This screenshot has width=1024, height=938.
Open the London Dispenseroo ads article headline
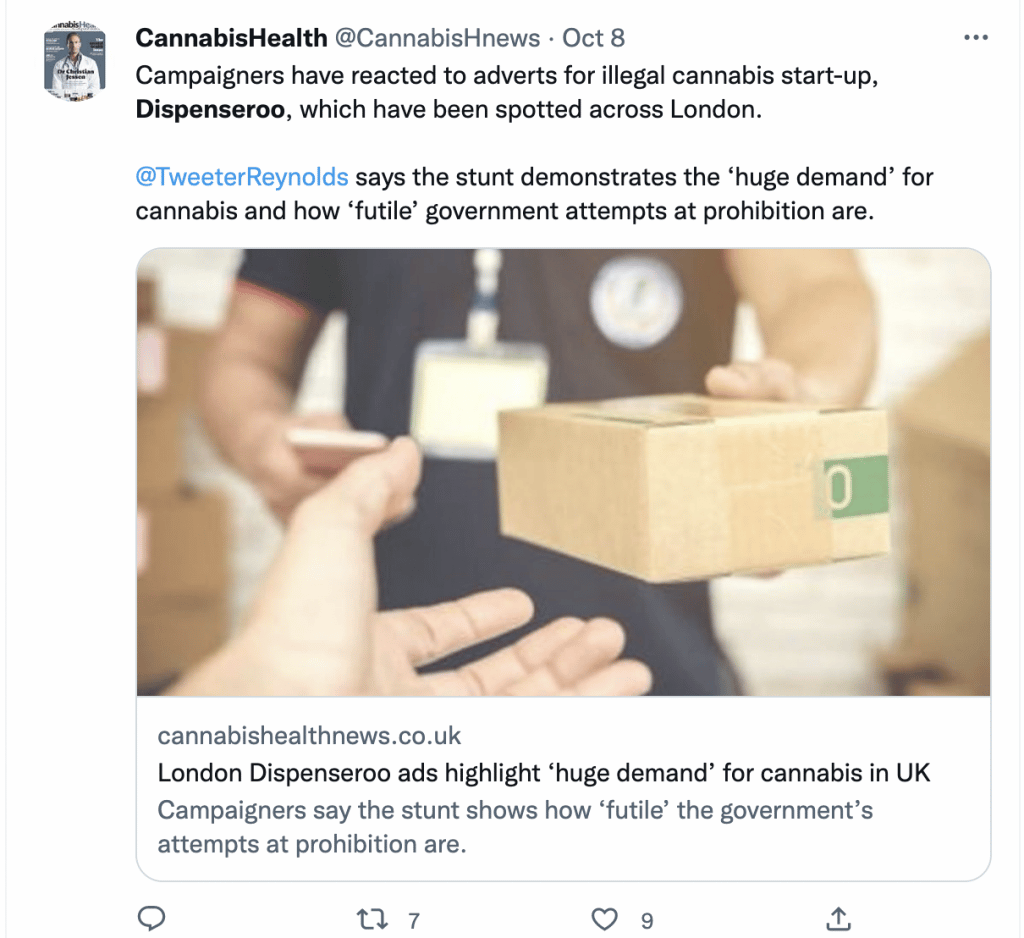click(543, 773)
